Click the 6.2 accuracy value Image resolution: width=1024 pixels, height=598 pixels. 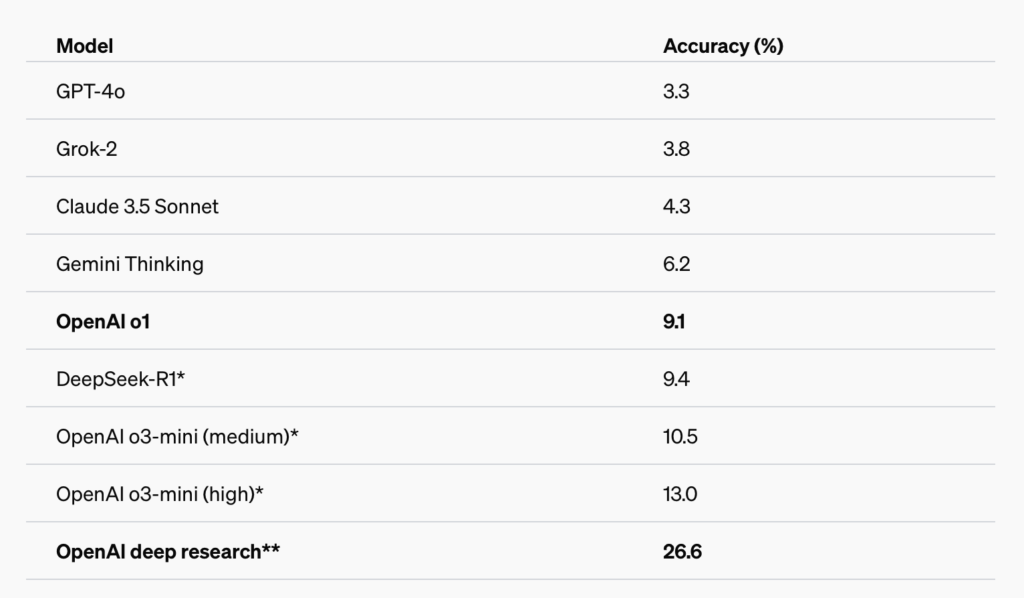[x=676, y=264]
